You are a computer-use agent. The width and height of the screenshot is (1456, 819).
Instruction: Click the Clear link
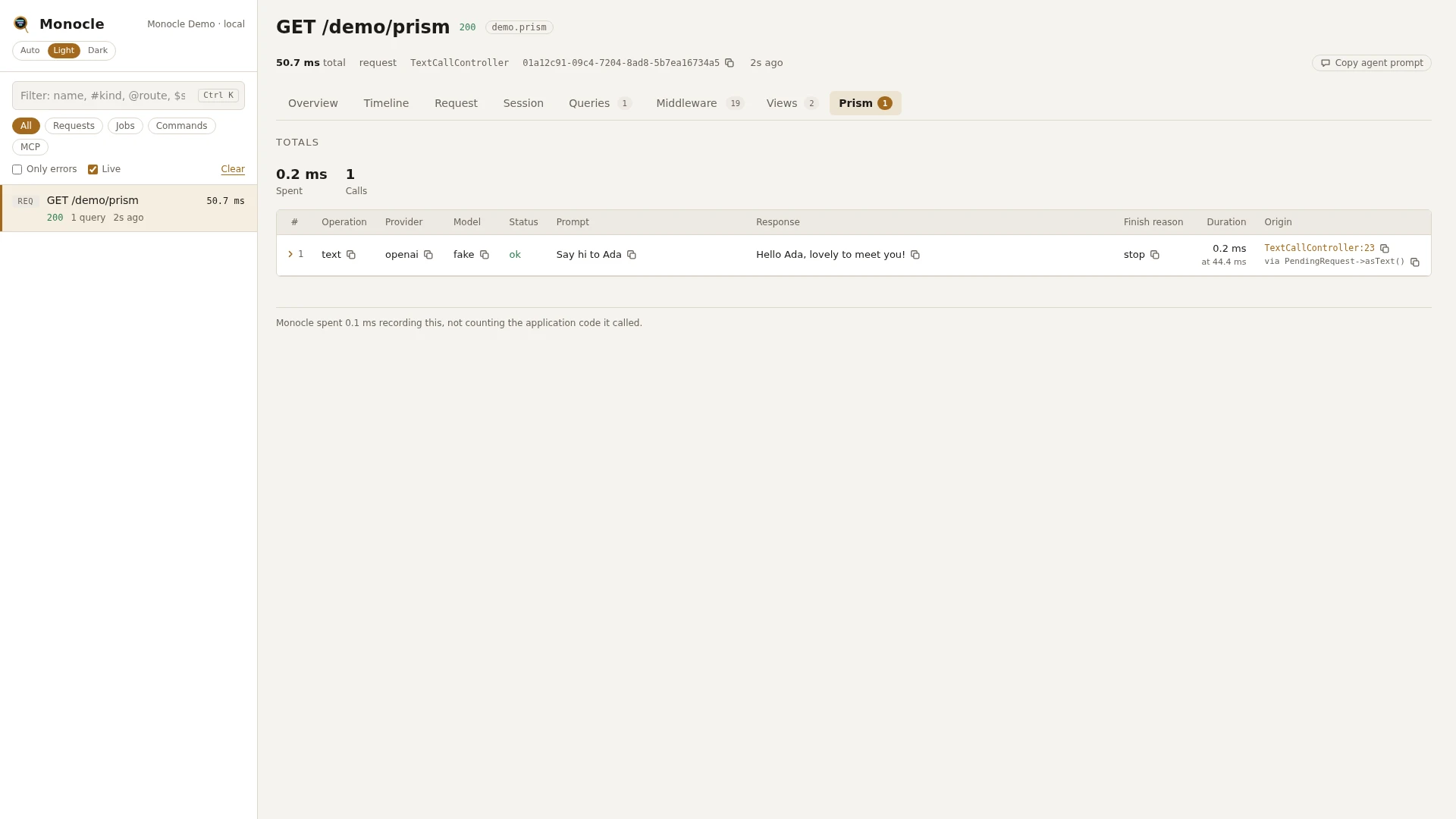click(x=233, y=169)
